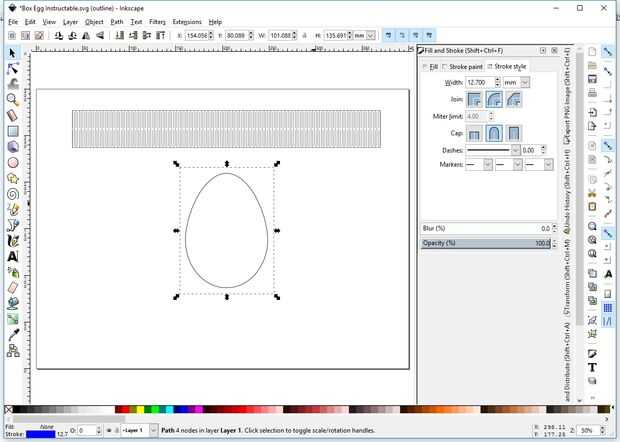Image resolution: width=620 pixels, height=442 pixels.
Task: Select the Gradient tool
Action: pos(13,319)
